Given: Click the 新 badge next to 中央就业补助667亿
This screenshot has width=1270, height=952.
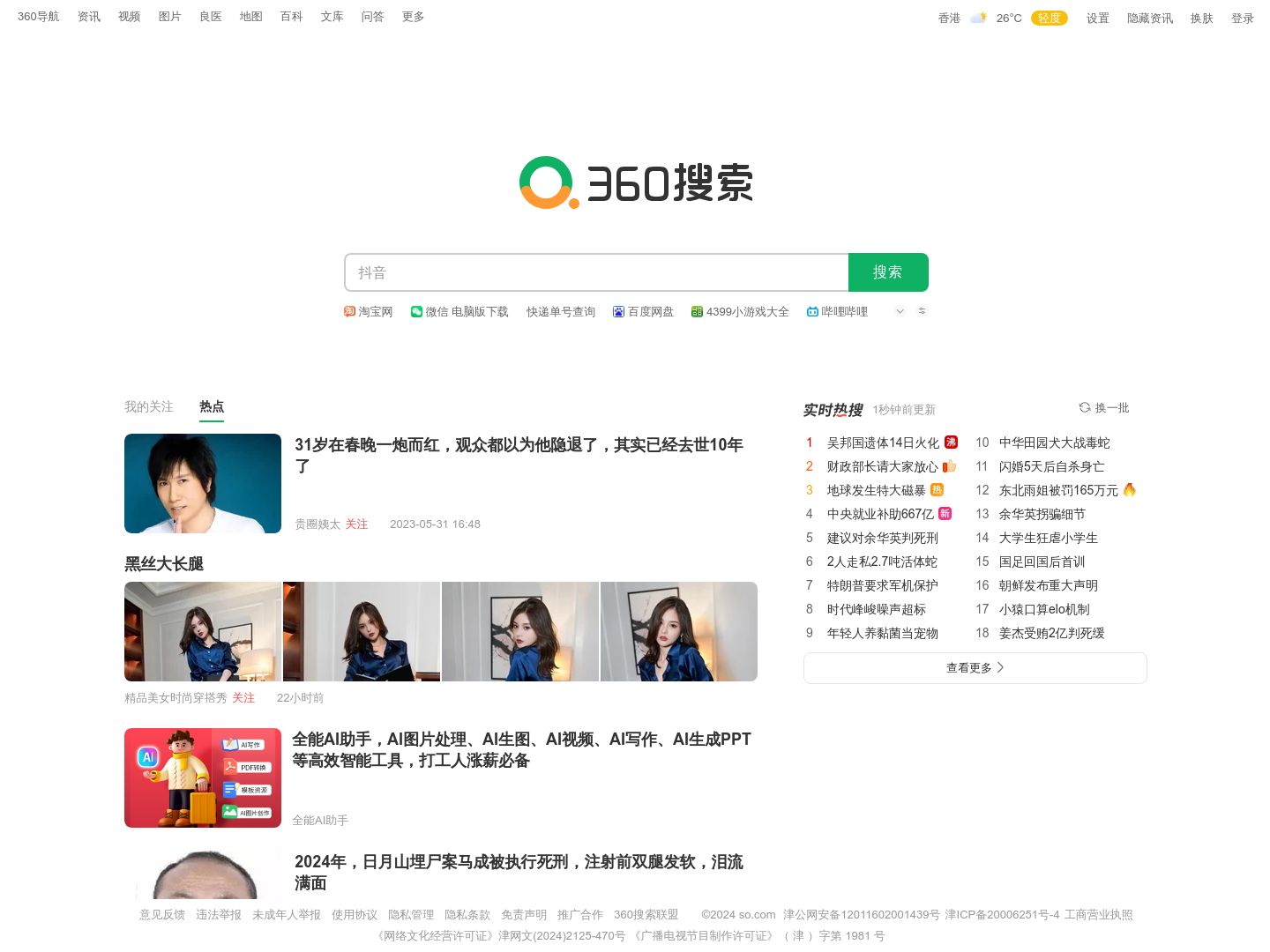Looking at the screenshot, I should (x=945, y=513).
